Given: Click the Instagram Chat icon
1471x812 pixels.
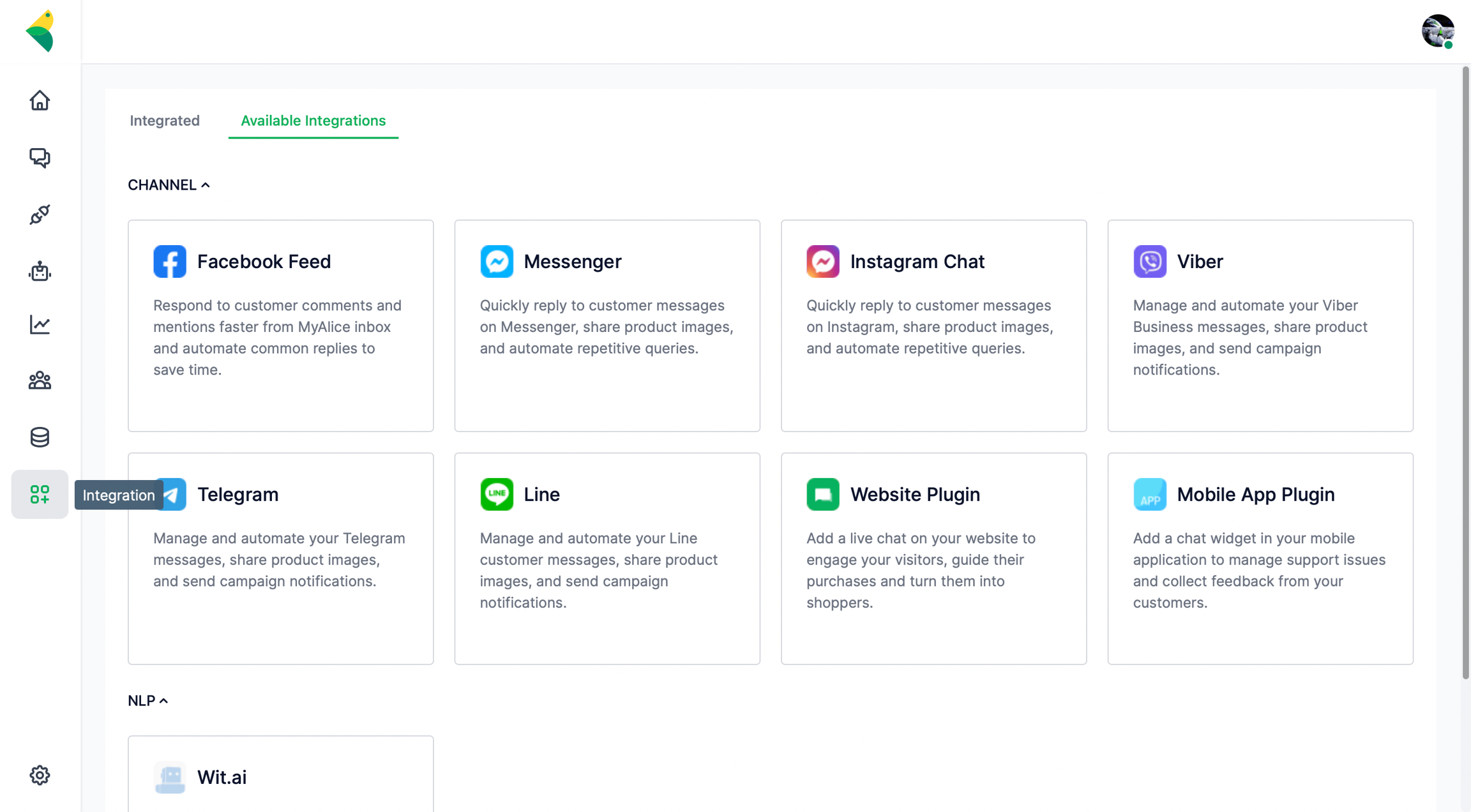Looking at the screenshot, I should click(x=822, y=262).
